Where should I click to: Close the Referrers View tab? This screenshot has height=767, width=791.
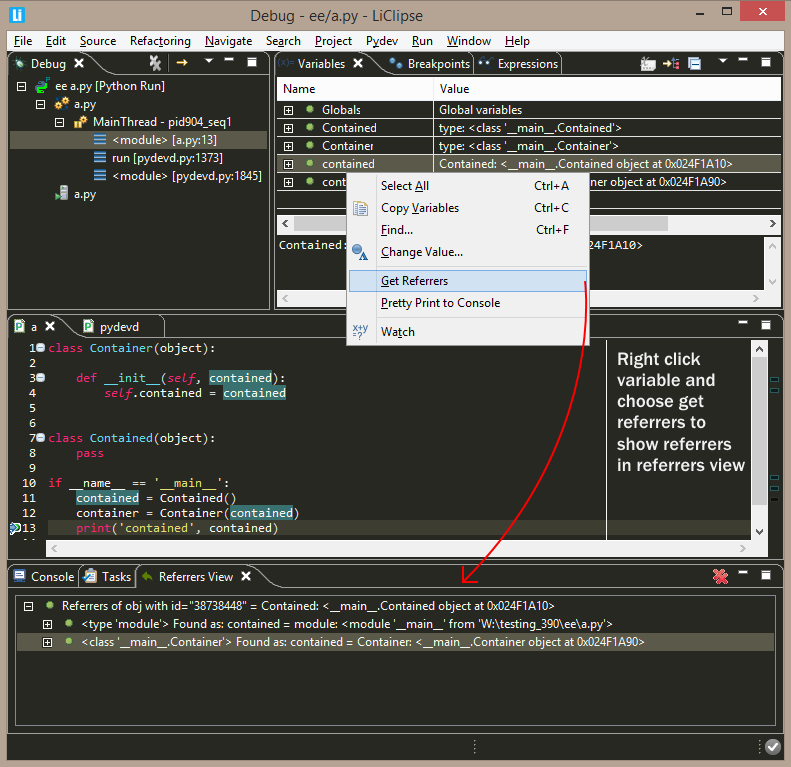pyautogui.click(x=246, y=576)
